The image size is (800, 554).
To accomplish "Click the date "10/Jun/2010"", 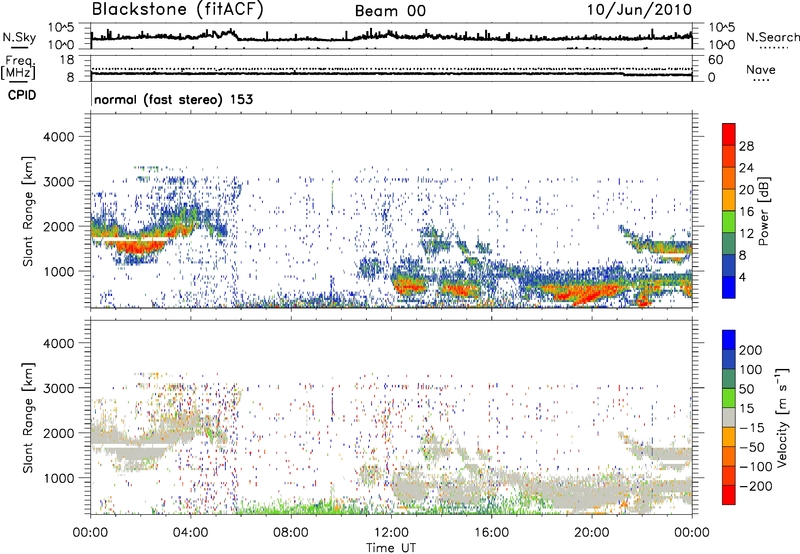I will 640,9.
